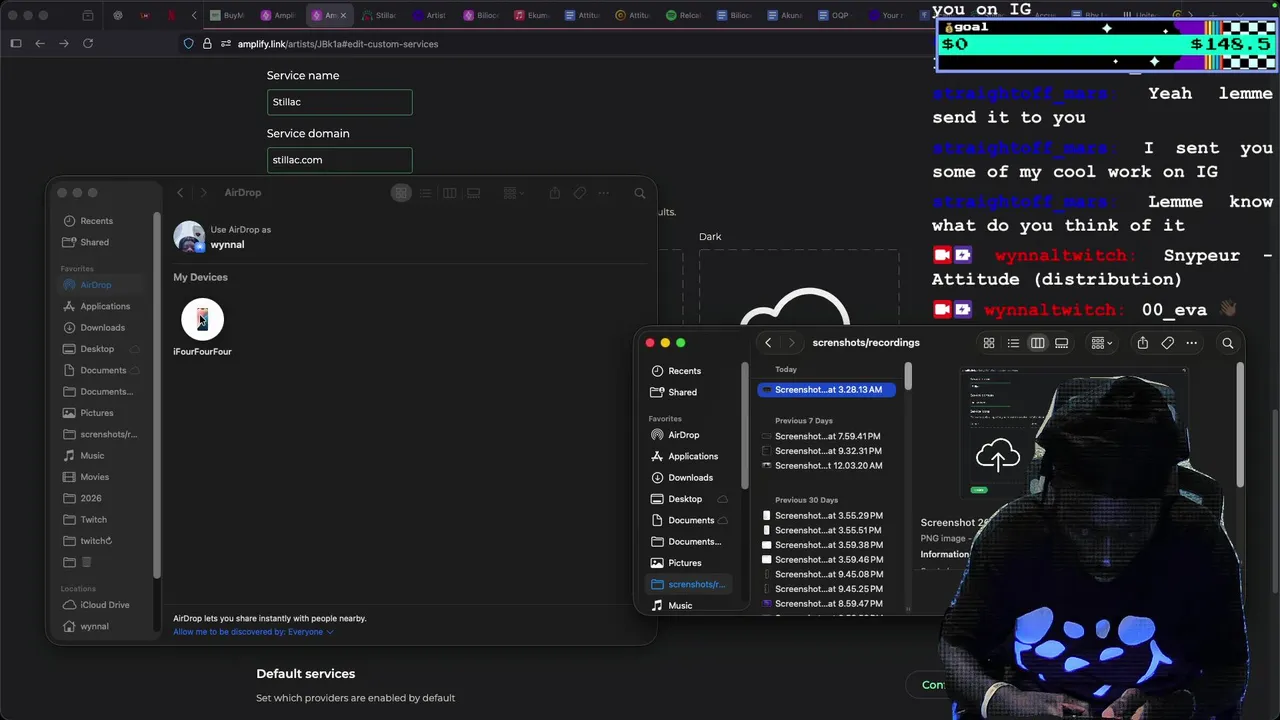Click AirDrop window sidebar scrollbar
The height and width of the screenshot is (720, 1280).
[156, 395]
